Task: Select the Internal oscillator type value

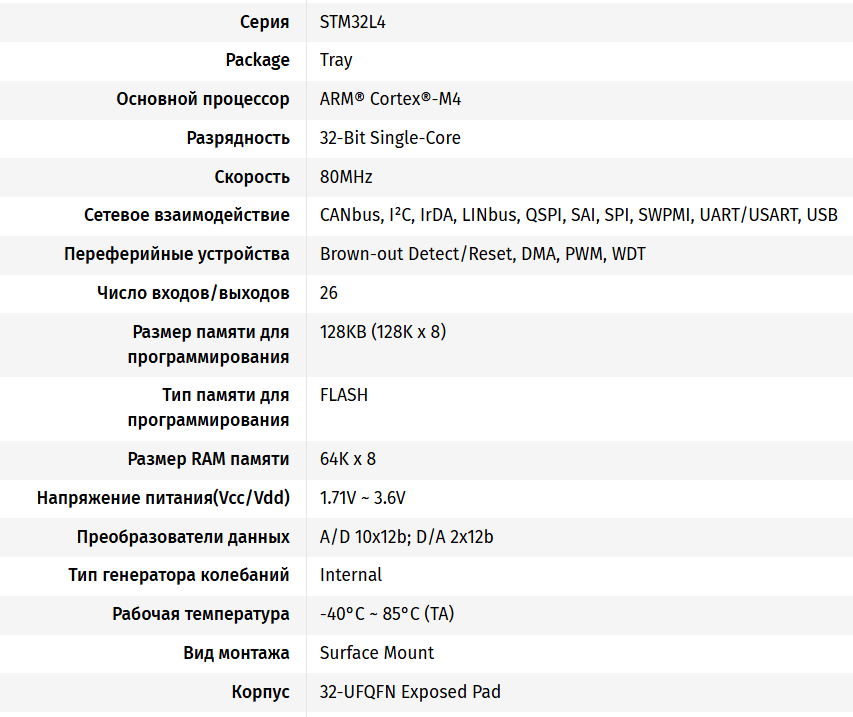Action: pyautogui.click(x=351, y=575)
